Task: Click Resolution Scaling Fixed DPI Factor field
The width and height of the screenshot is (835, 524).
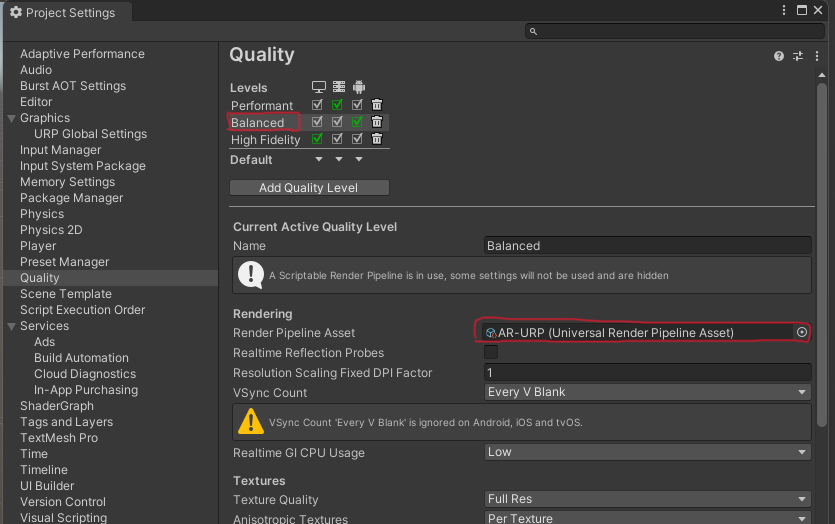Action: pyautogui.click(x=648, y=372)
